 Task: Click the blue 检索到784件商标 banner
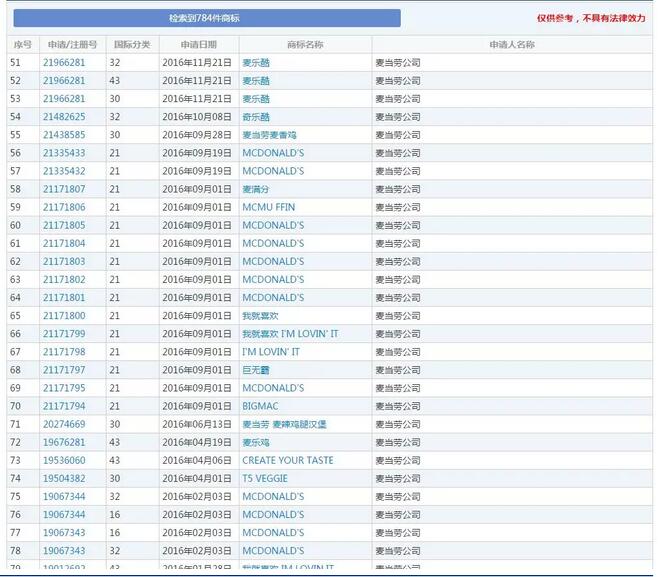pyautogui.click(x=207, y=18)
